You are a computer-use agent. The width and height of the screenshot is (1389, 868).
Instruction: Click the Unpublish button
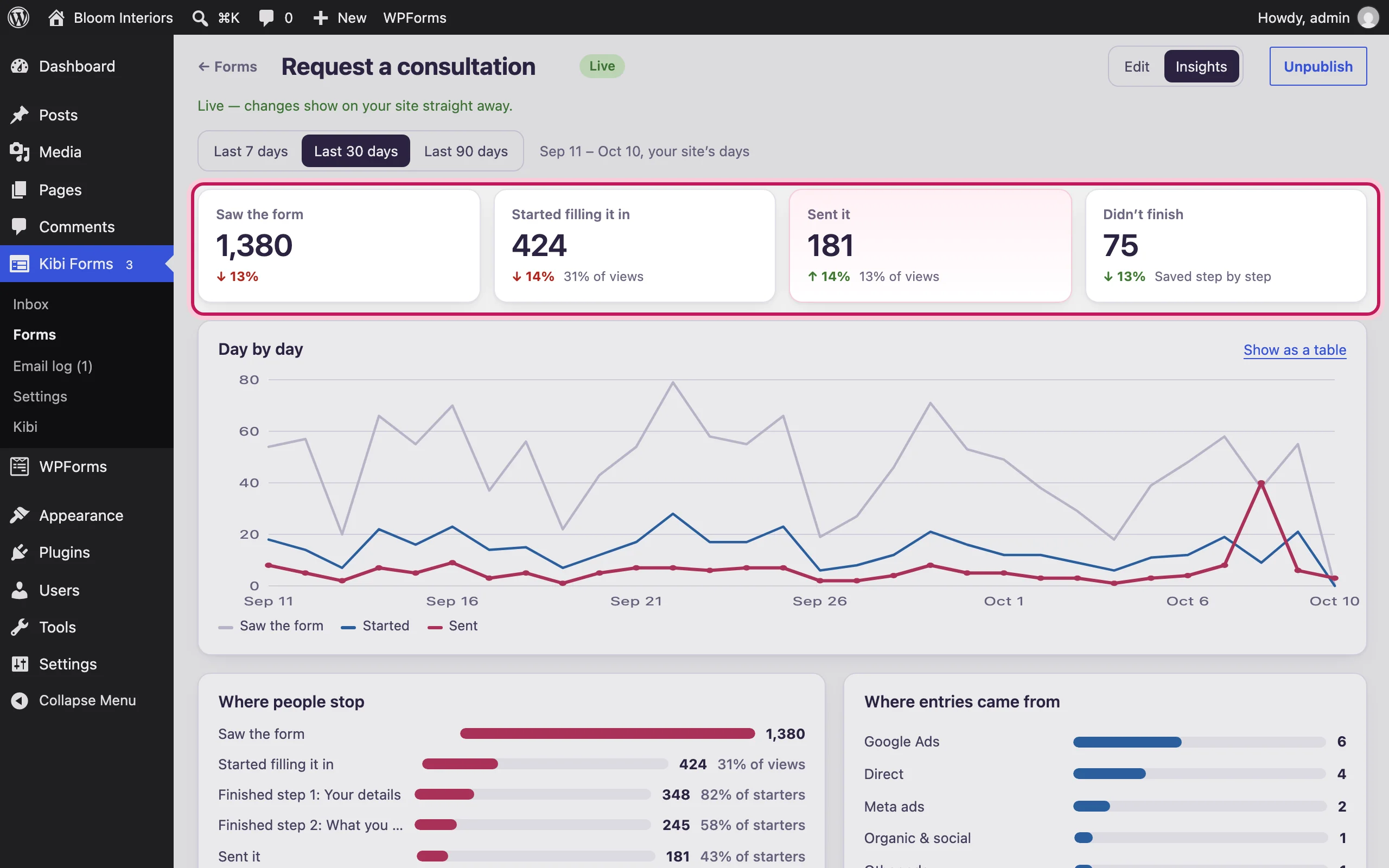[x=1318, y=67]
